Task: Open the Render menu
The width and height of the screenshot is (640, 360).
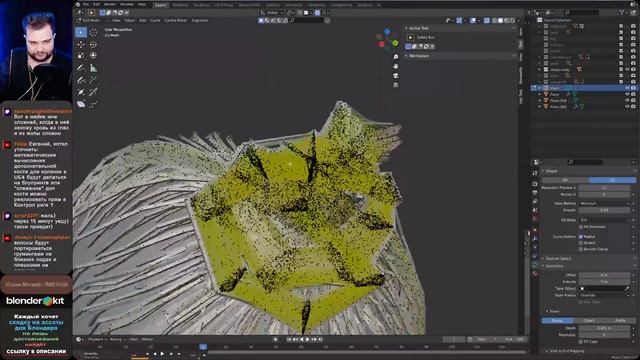Action: 109,4
